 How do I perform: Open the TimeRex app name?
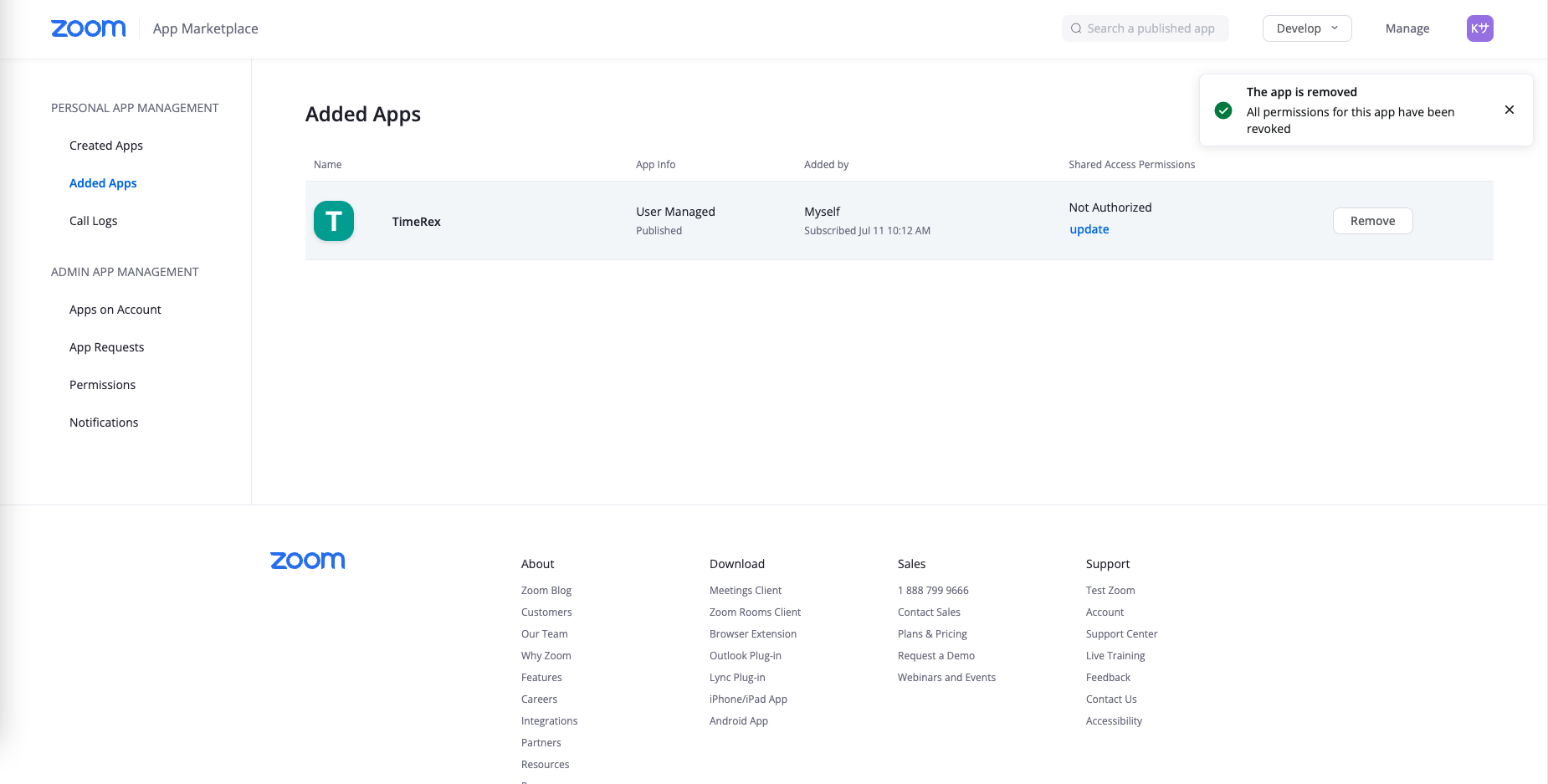coord(416,222)
